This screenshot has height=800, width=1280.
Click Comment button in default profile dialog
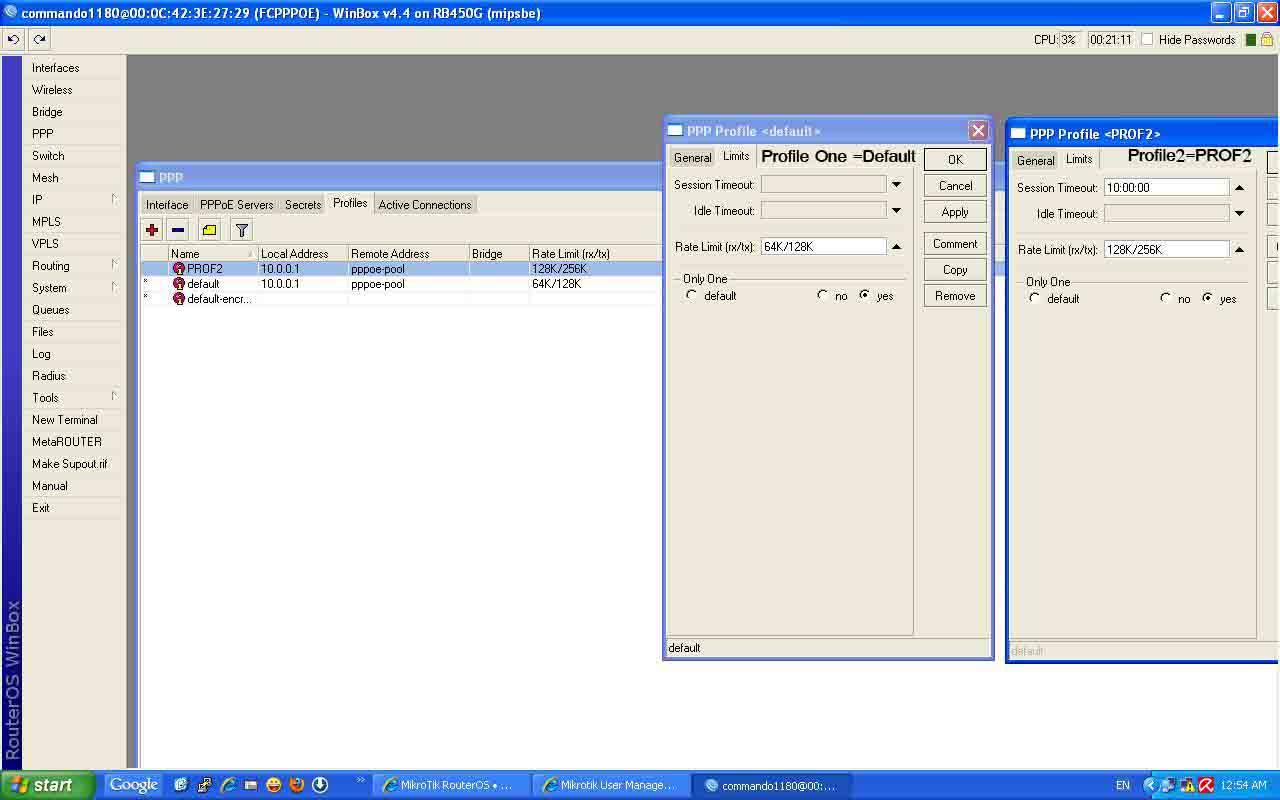955,244
